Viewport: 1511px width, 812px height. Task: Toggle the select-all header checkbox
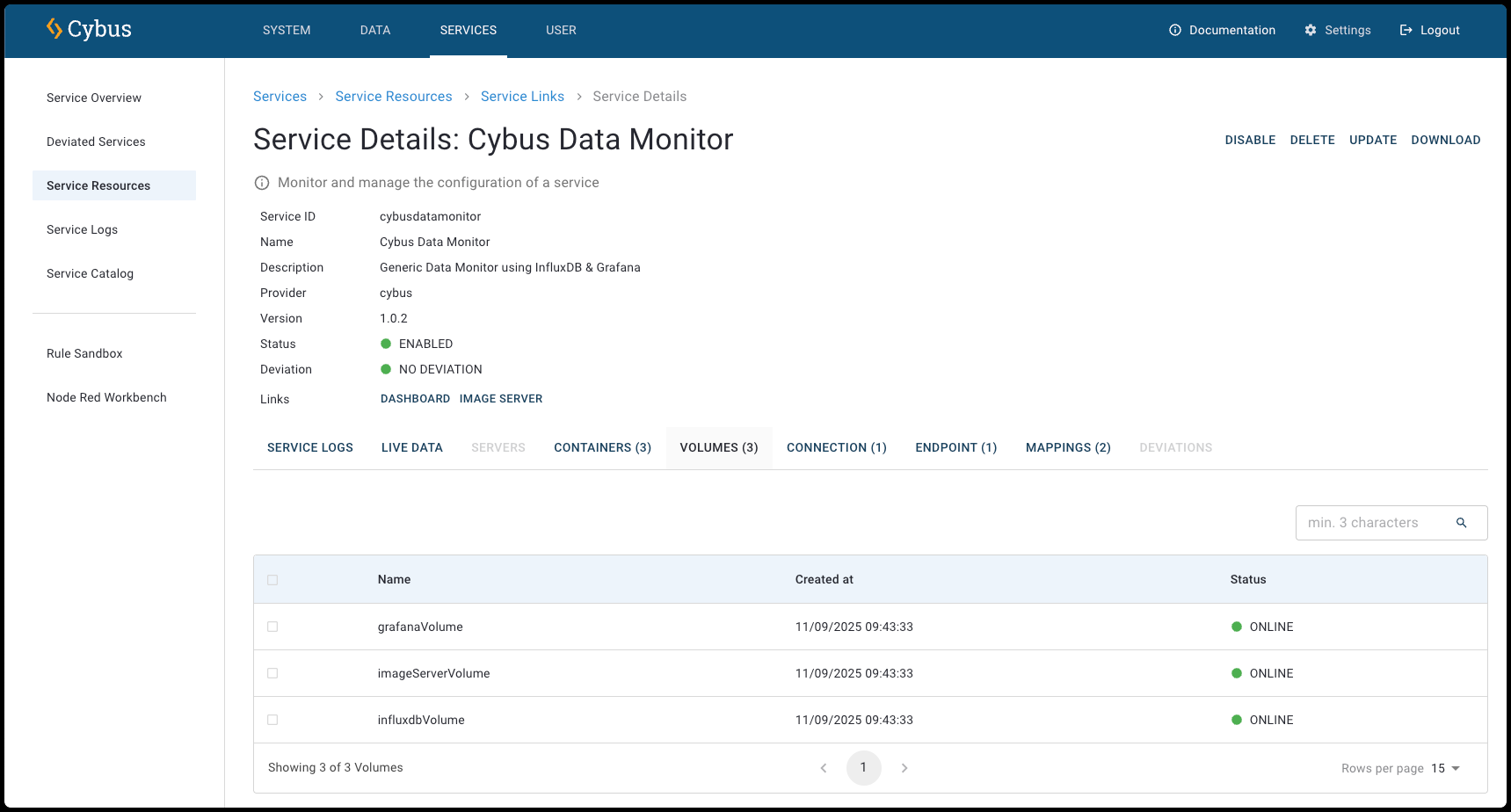point(272,580)
